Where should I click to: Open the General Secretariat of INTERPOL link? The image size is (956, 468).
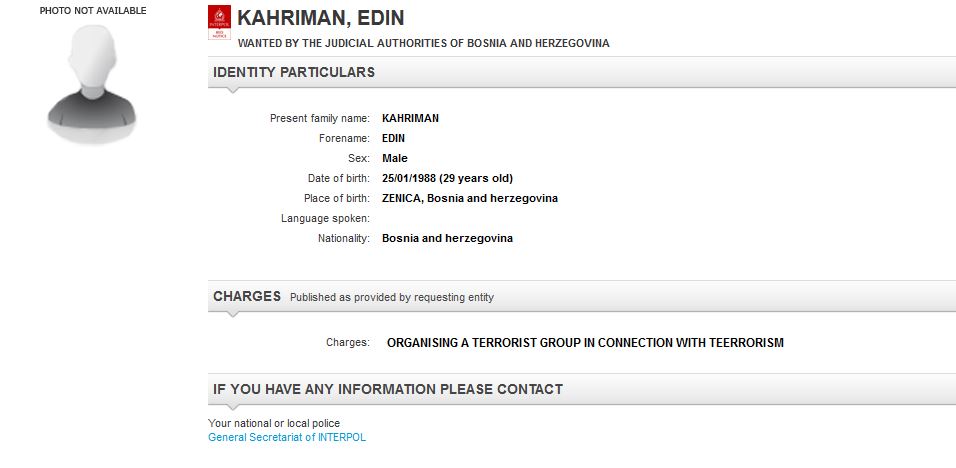coord(287,437)
